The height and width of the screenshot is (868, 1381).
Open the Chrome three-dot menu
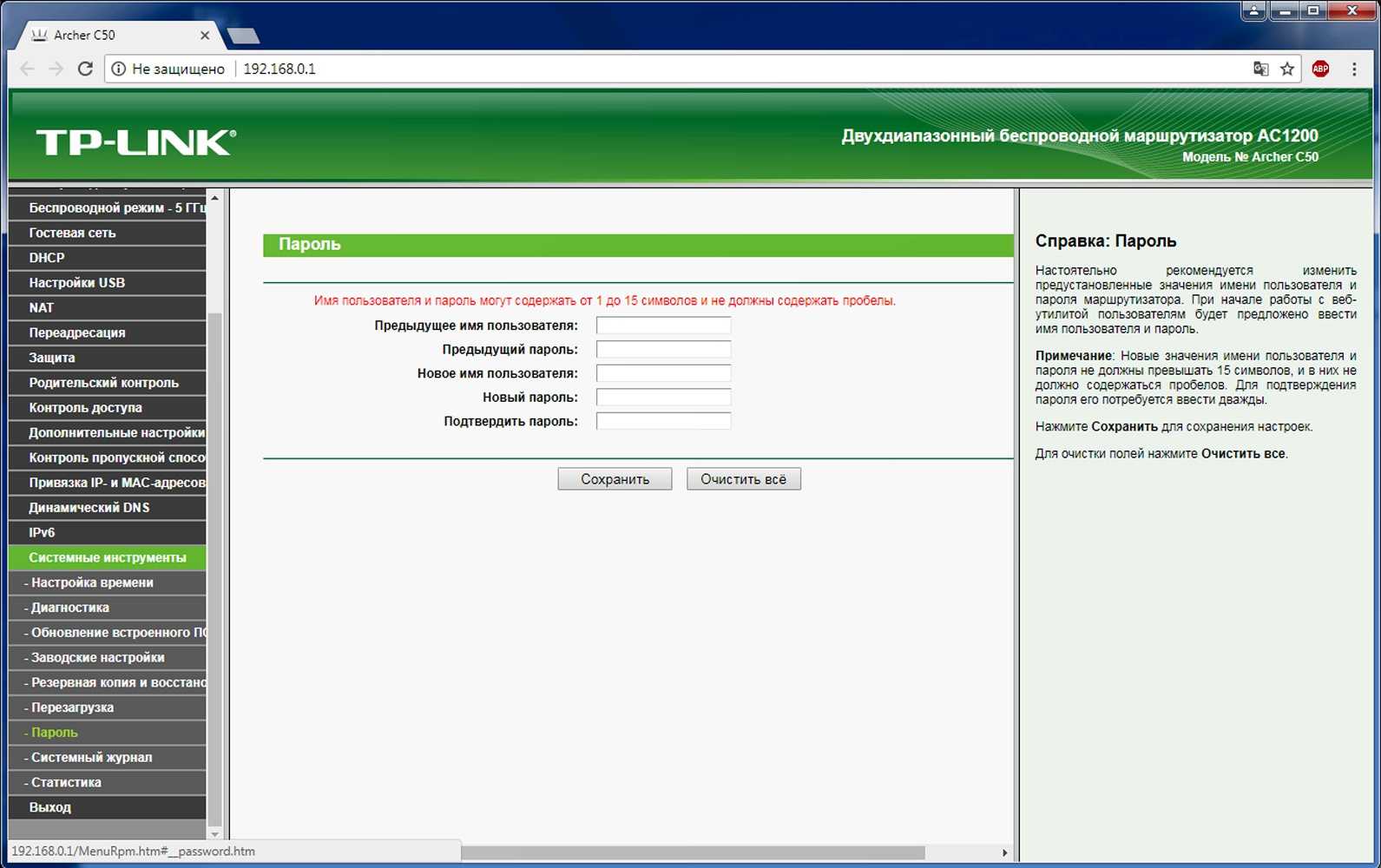click(1354, 69)
